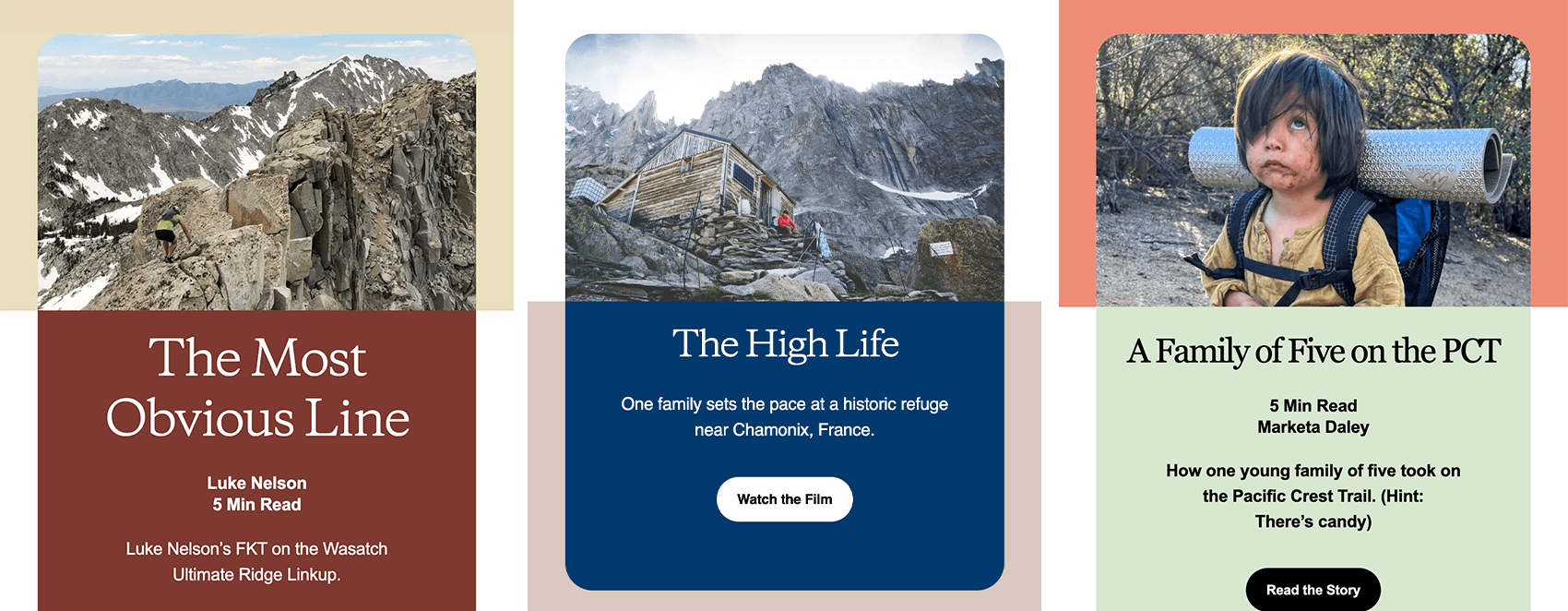Click the rolled sleeping pad in the photo

1350,163
